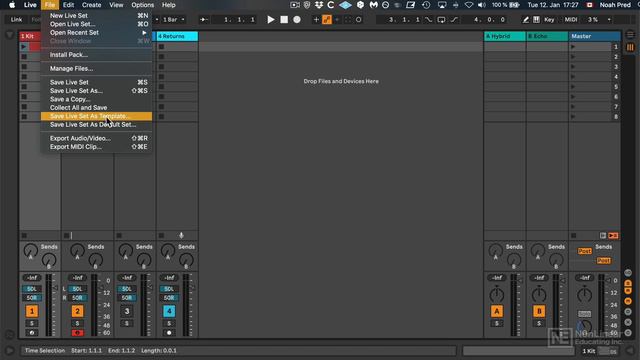Select the Session view selector icon

630,47
